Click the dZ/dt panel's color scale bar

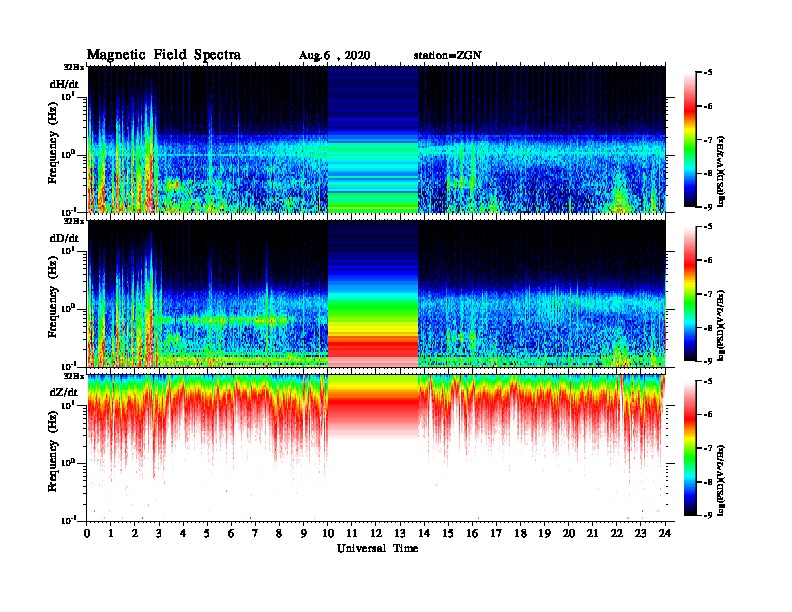690,448
